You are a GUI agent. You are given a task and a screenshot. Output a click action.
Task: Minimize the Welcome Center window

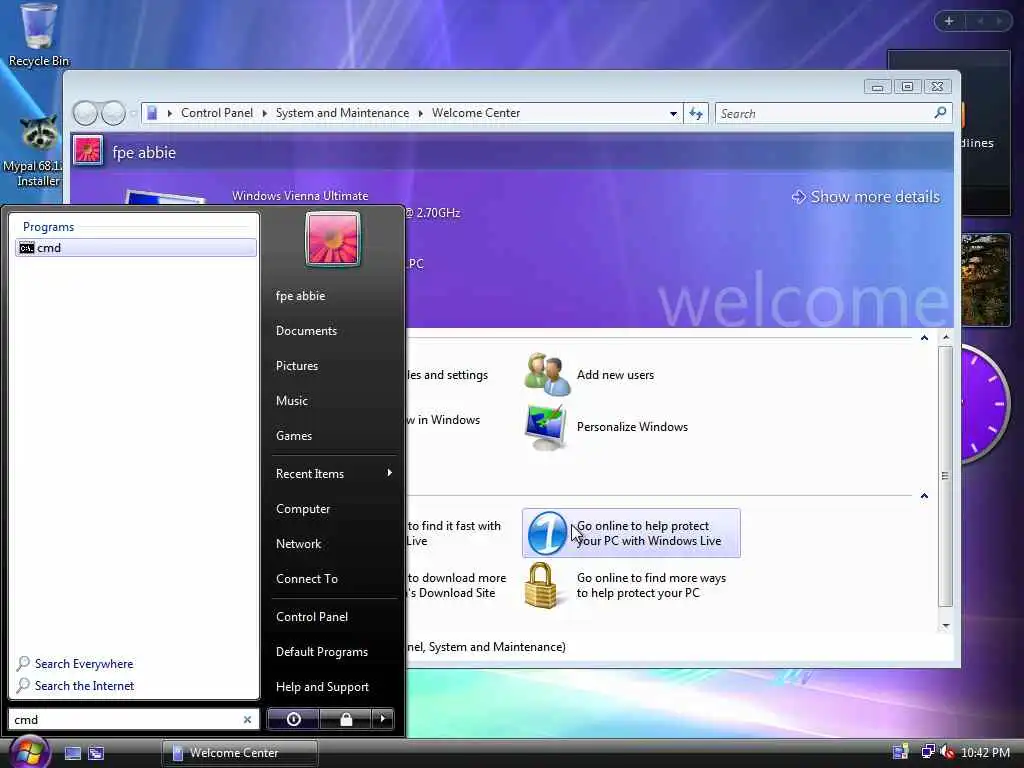(x=877, y=87)
